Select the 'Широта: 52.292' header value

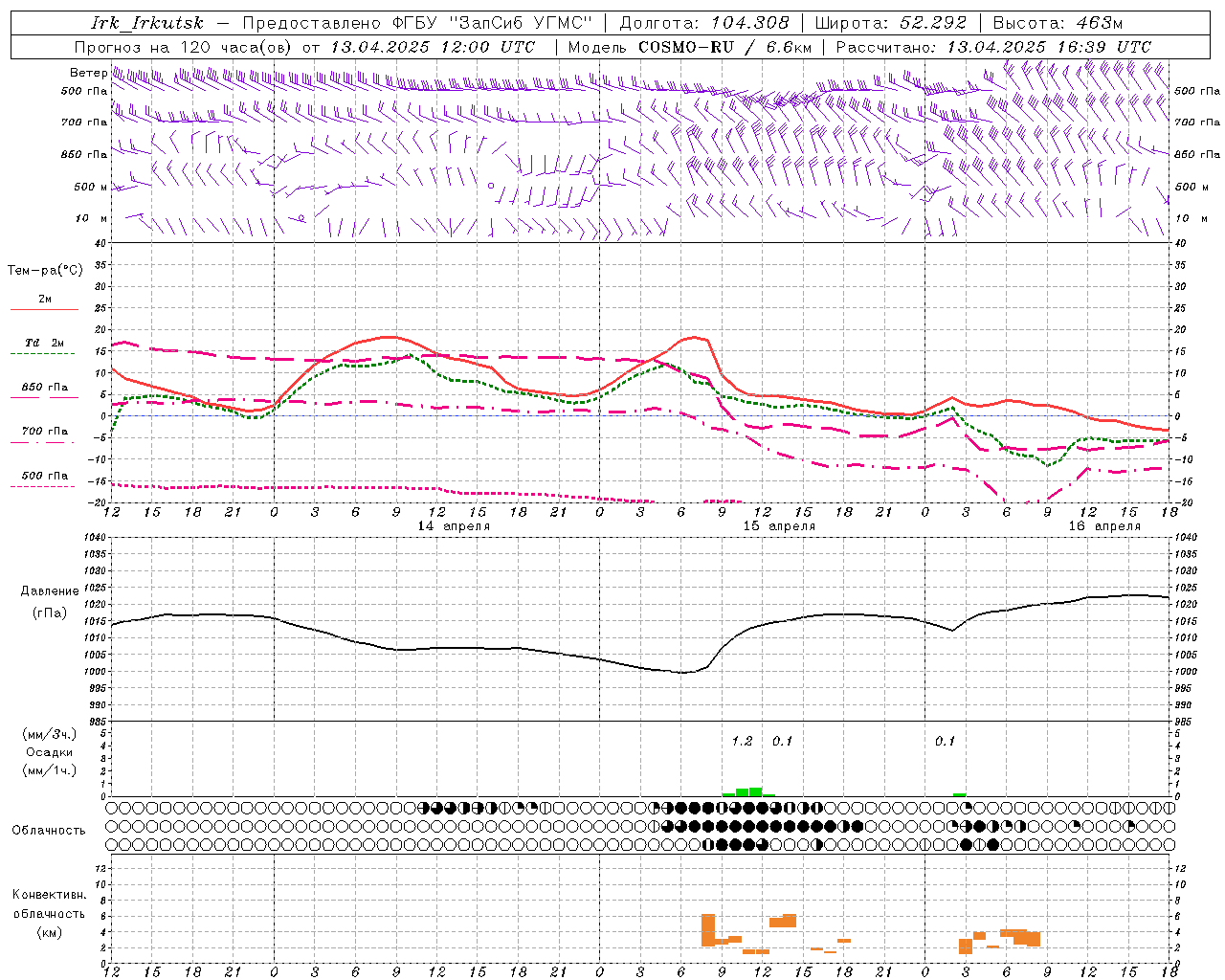pyautogui.click(x=891, y=23)
